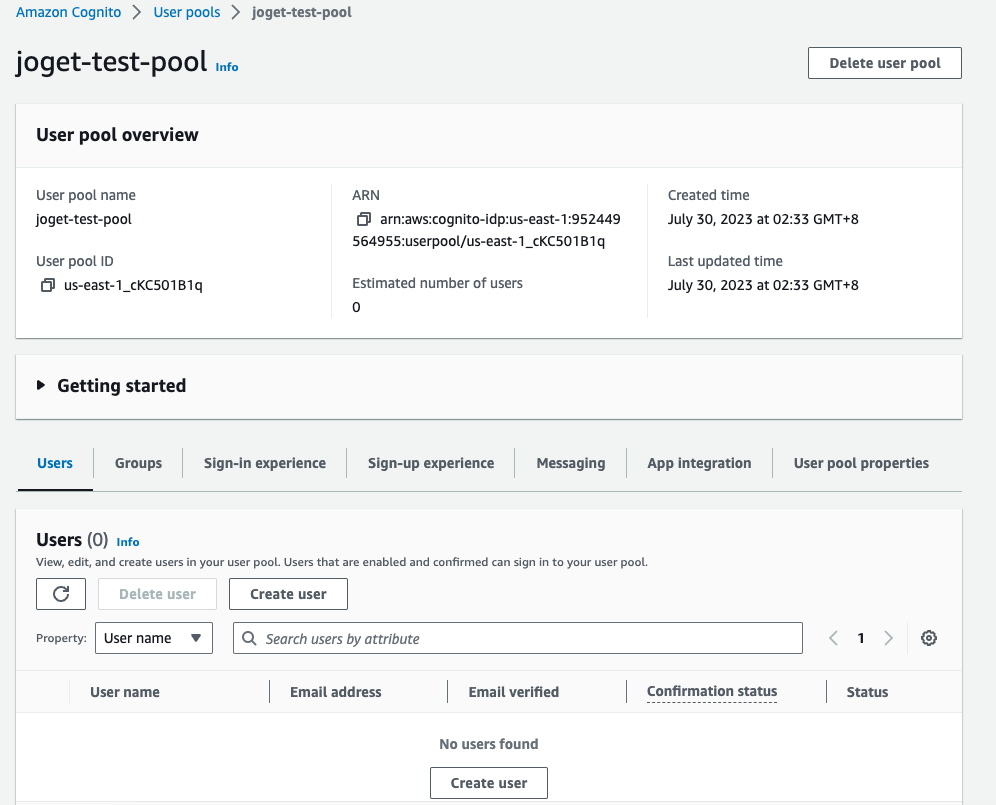Click the Confirmation status column header
996x805 pixels.
pyautogui.click(x=711, y=691)
